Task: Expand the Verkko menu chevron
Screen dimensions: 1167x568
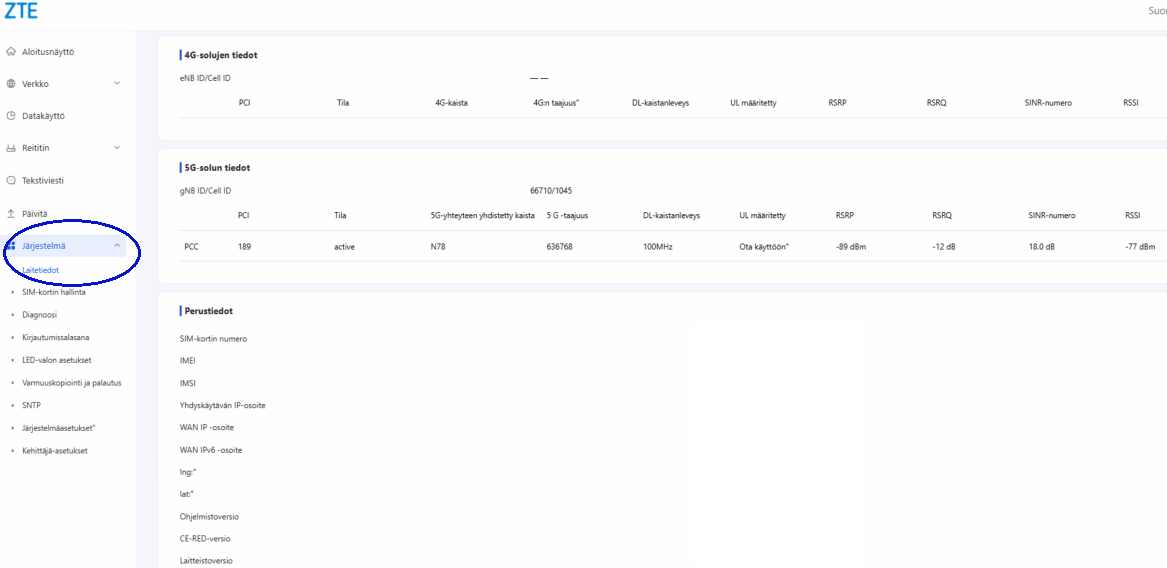Action: point(117,84)
